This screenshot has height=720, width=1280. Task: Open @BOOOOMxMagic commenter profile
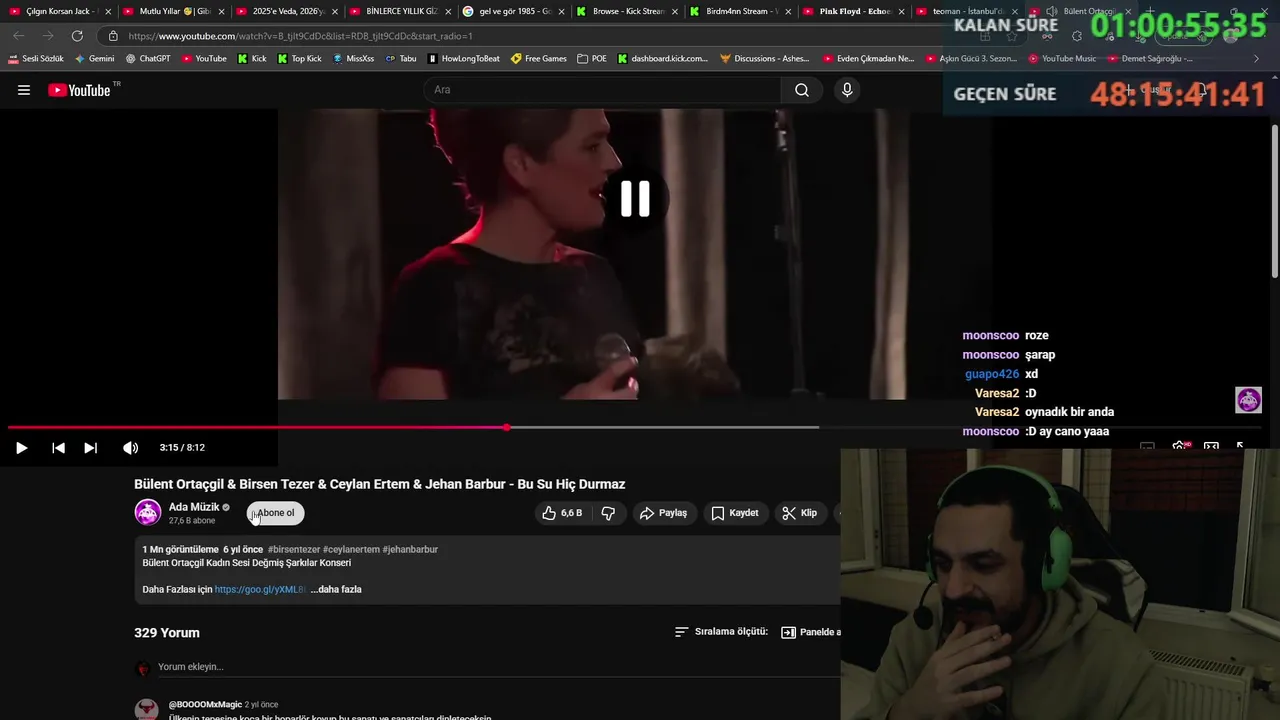tap(205, 705)
